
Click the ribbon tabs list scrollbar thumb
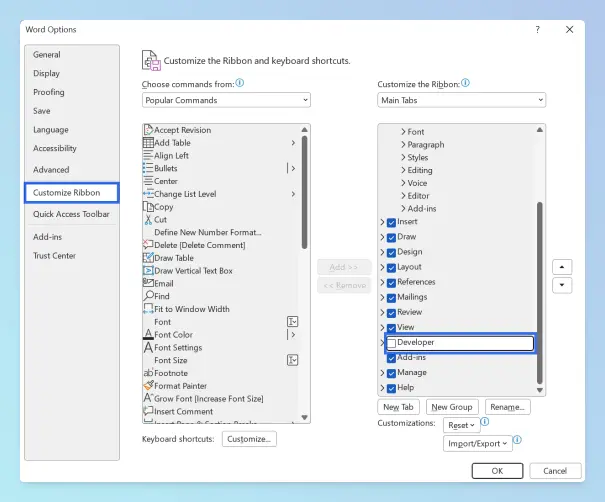tap(540, 292)
